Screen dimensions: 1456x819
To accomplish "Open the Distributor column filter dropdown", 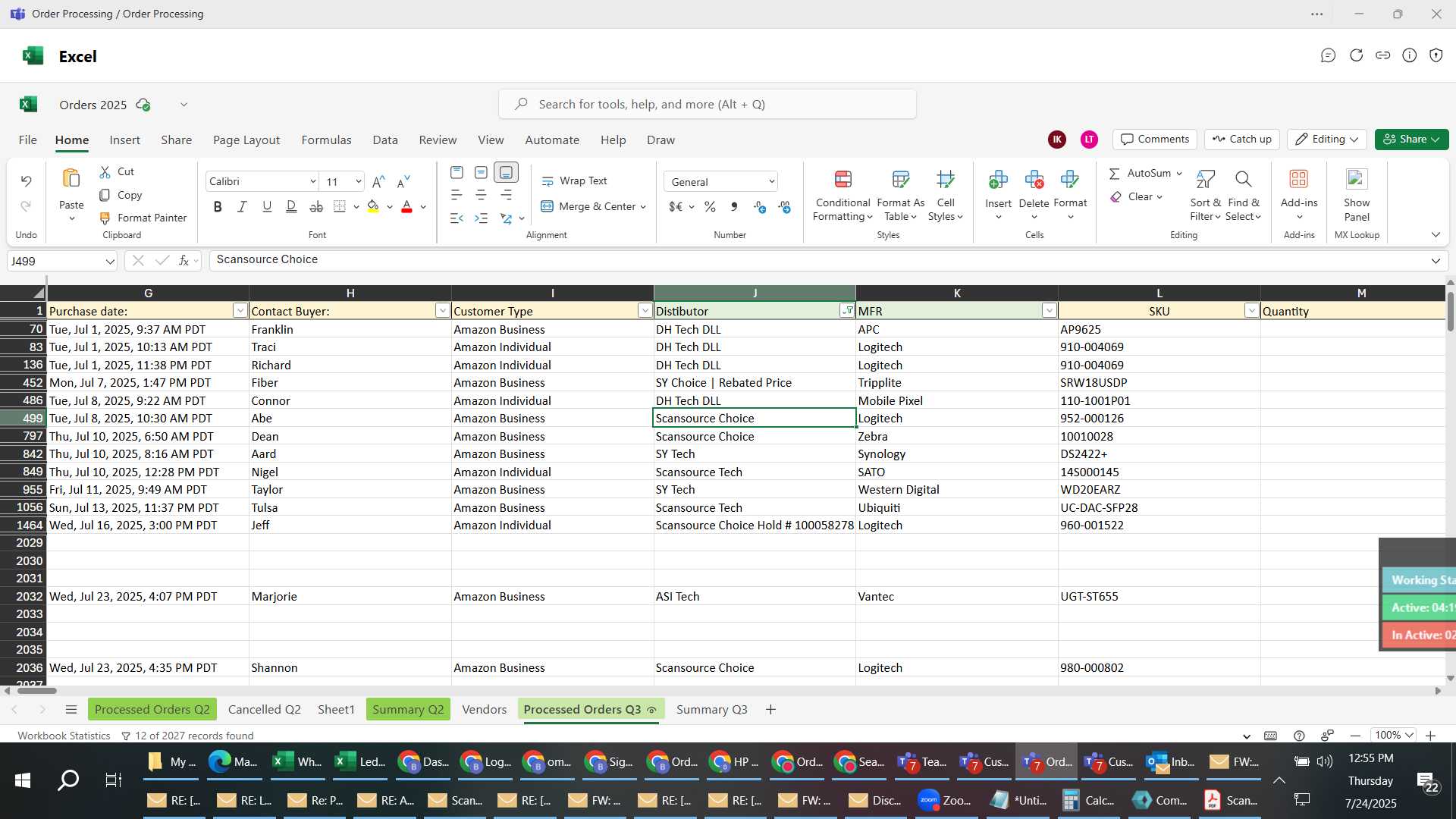I will (847, 311).
